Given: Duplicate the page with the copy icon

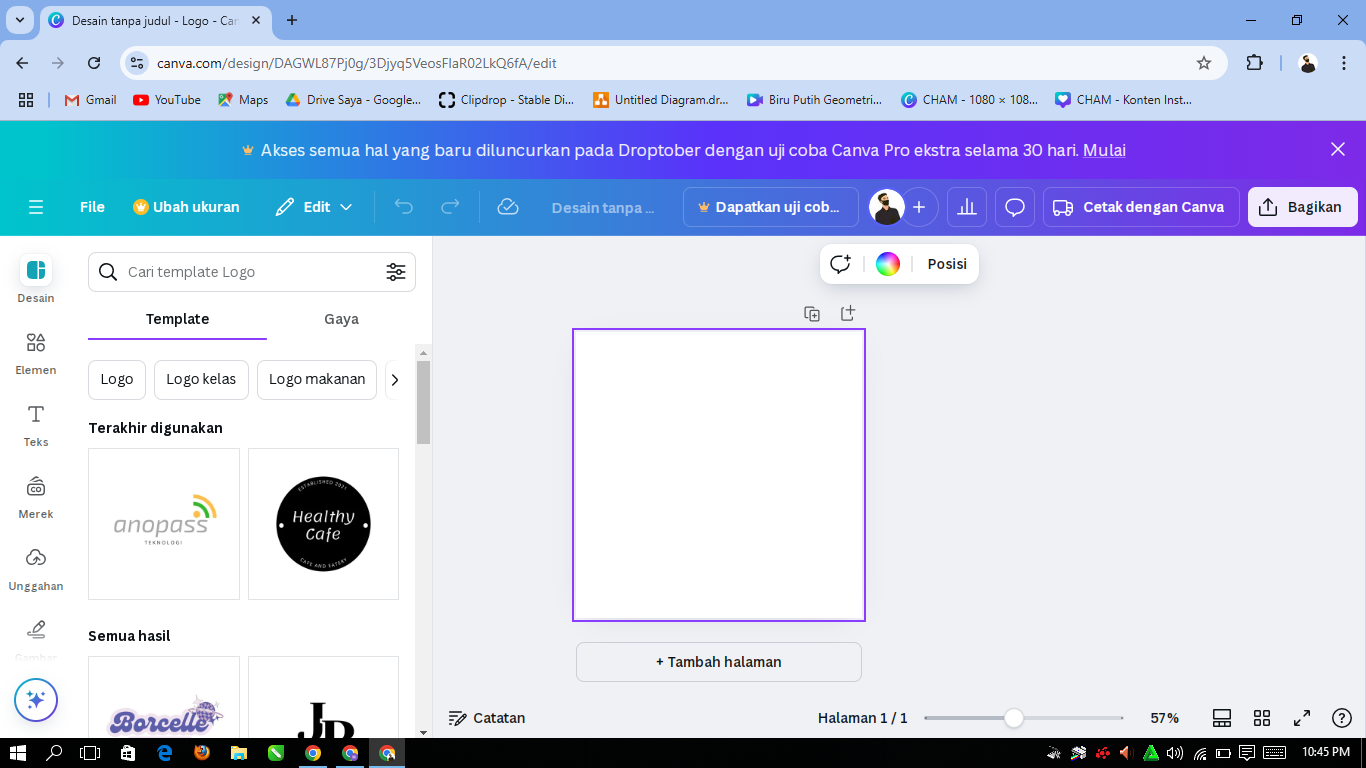Looking at the screenshot, I should click(x=812, y=314).
